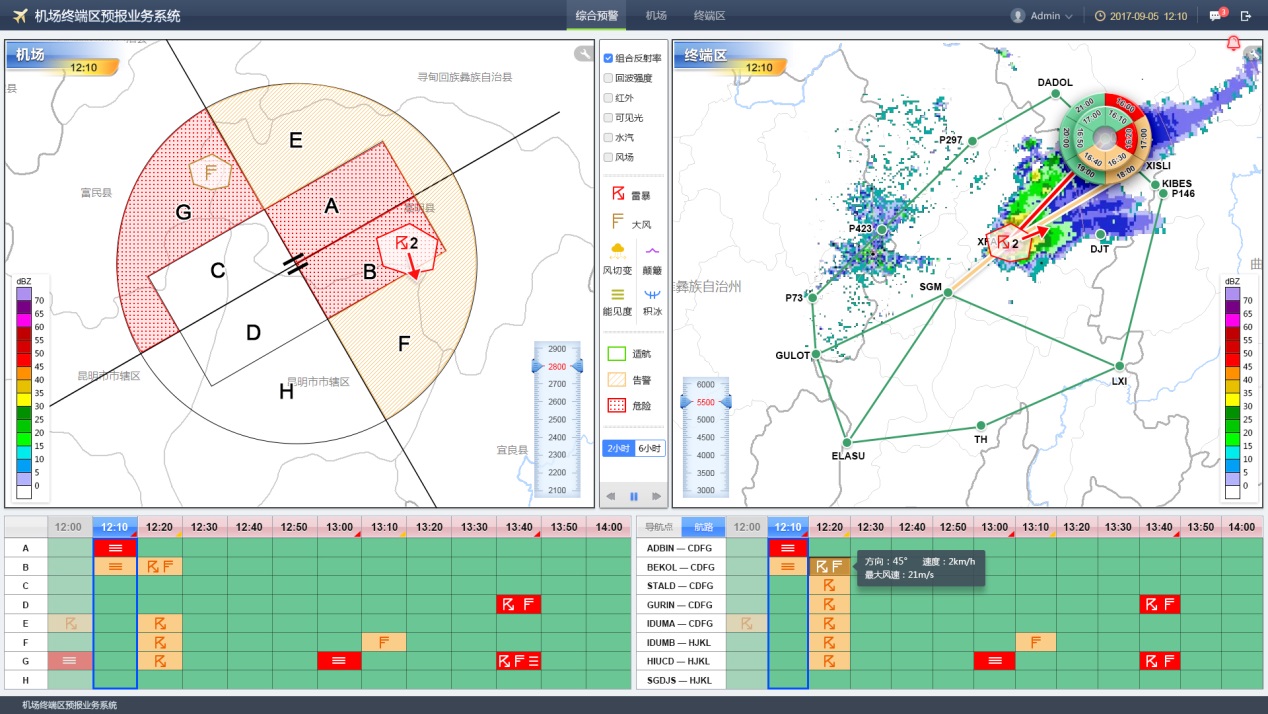
Task: Uncheck the 组合反射率 checkbox
Action: (608, 58)
